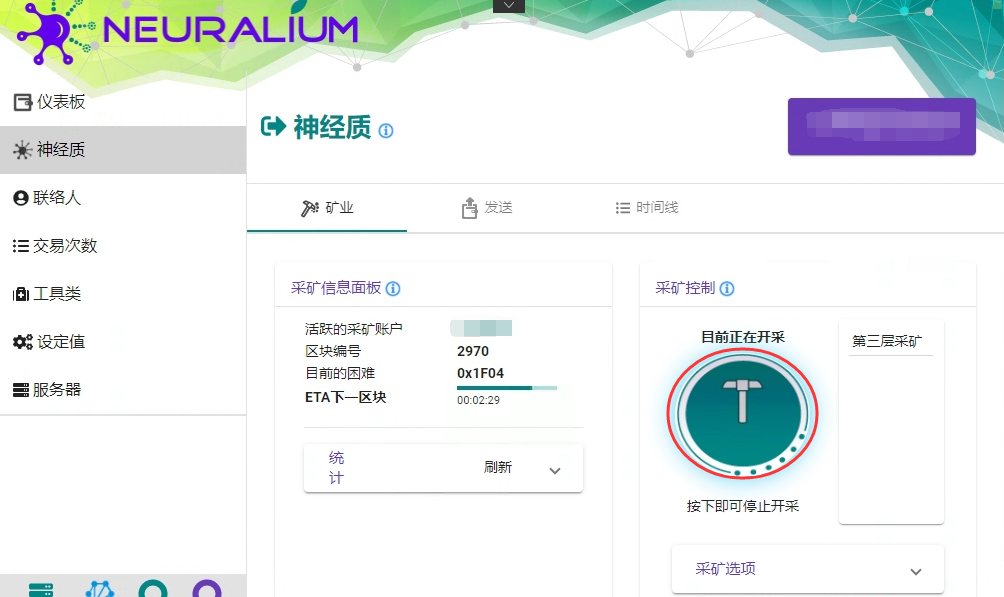Click the Neuralium logo at top left

pyautogui.click(x=187, y=32)
